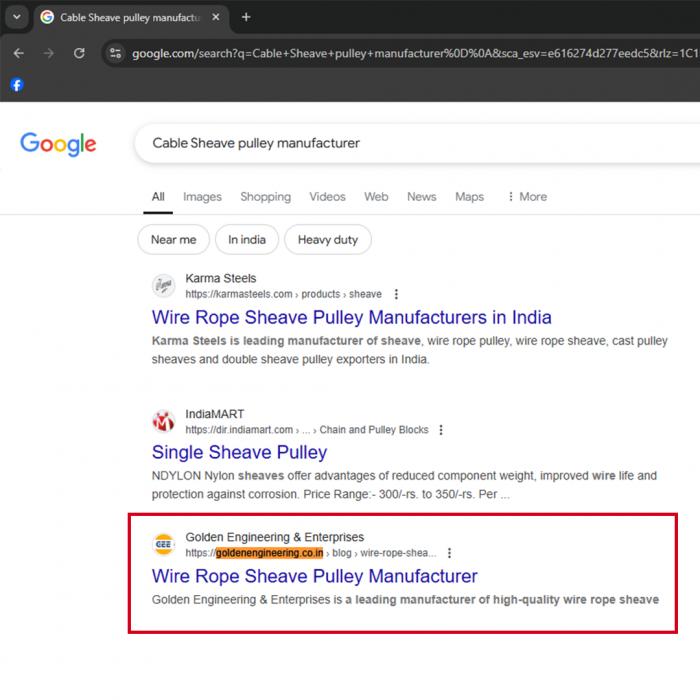The image size is (700, 700).
Task: Click the forward navigation arrow
Action: click(49, 54)
